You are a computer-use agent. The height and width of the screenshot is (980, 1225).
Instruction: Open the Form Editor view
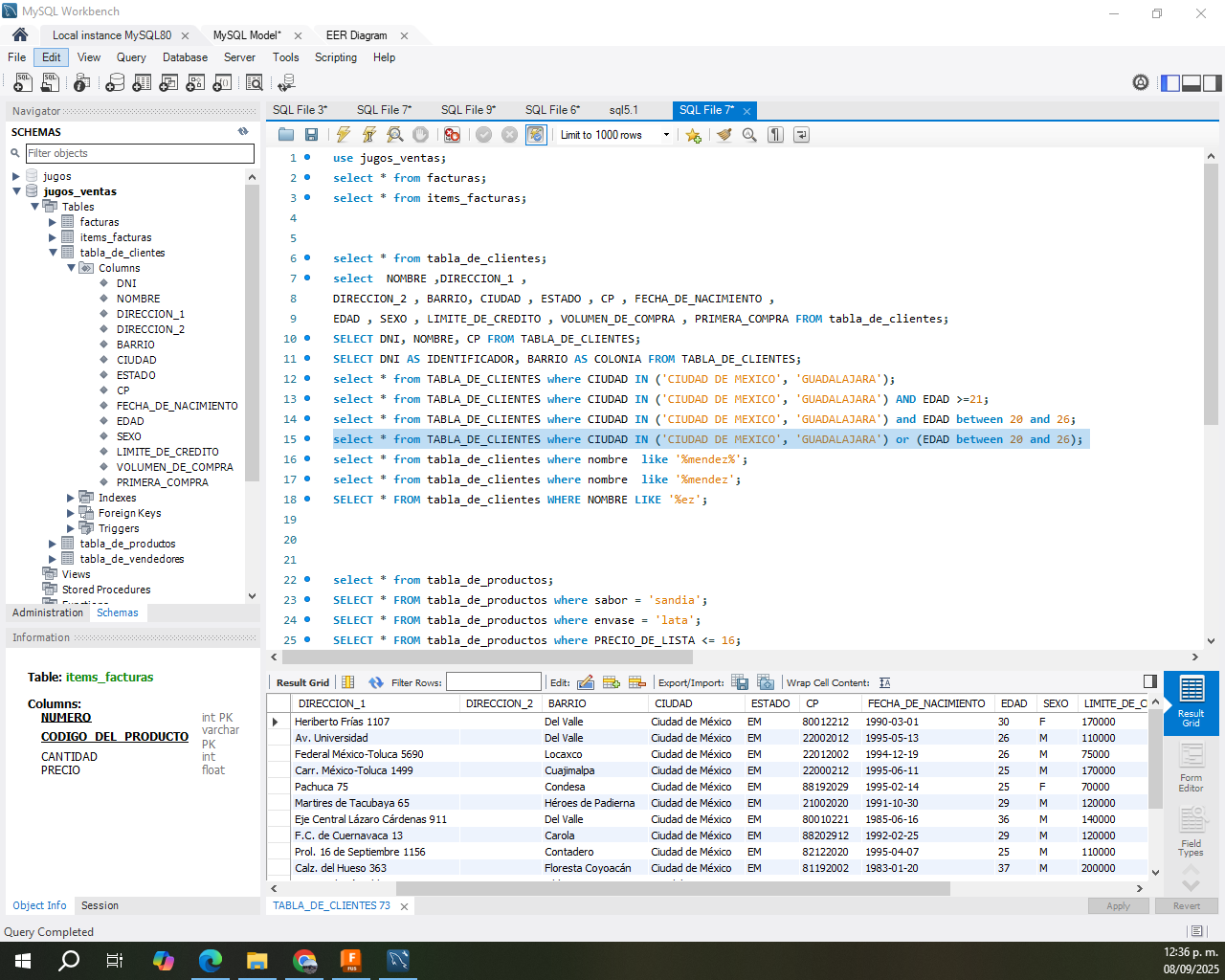tap(1192, 768)
